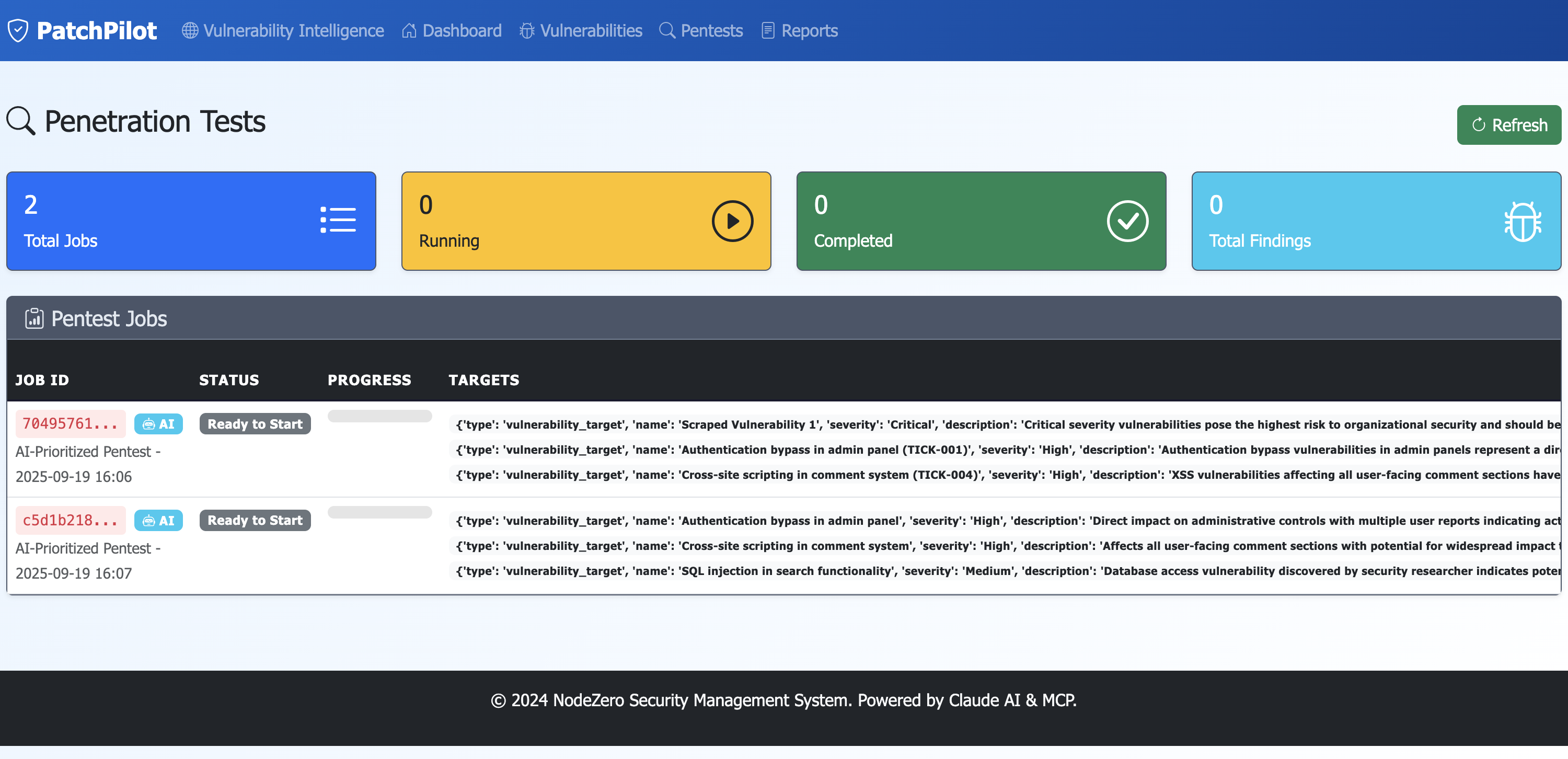
Task: Click Ready to Start status of first job
Action: tap(255, 424)
